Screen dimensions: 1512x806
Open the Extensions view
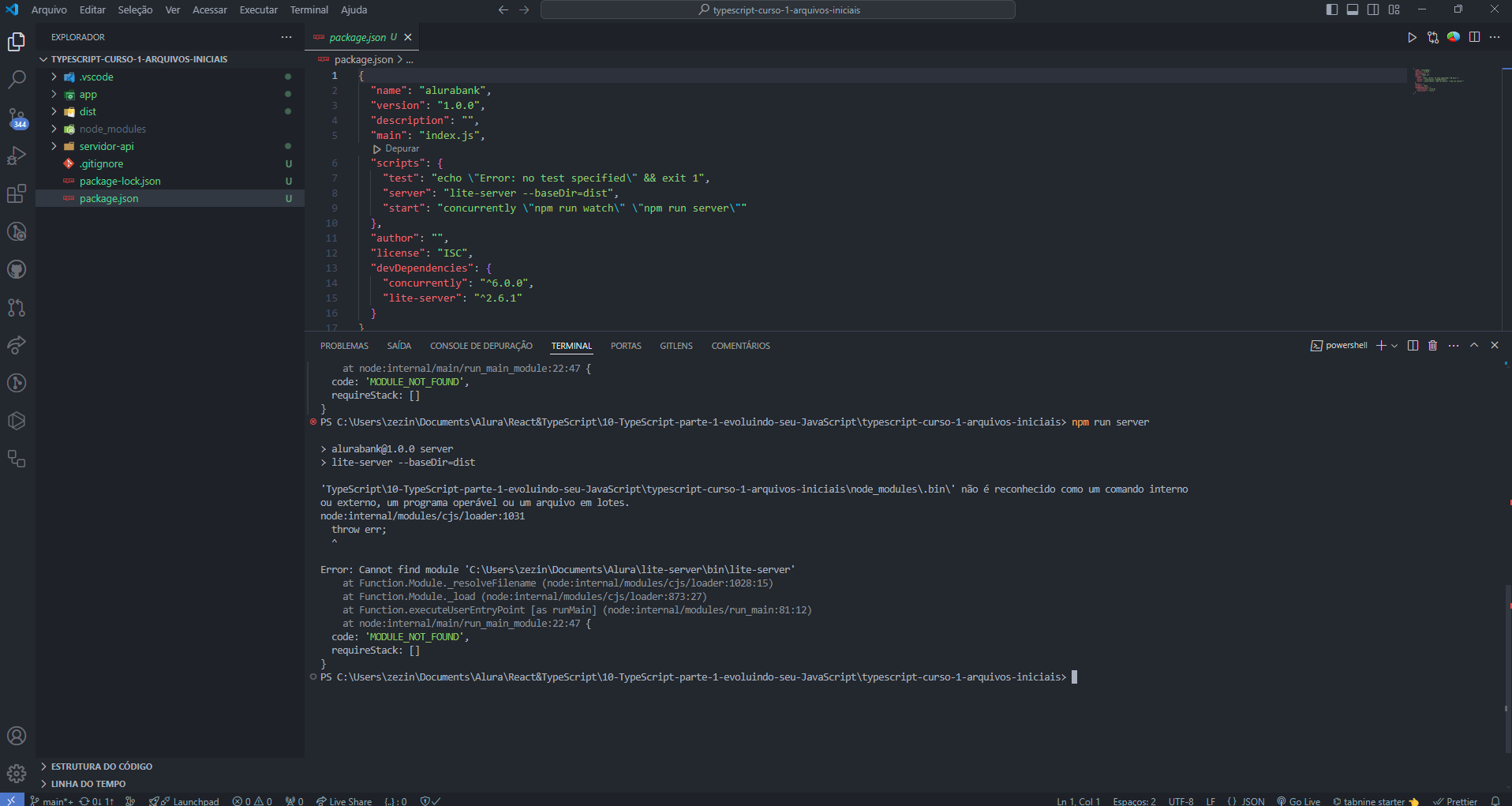point(17,193)
